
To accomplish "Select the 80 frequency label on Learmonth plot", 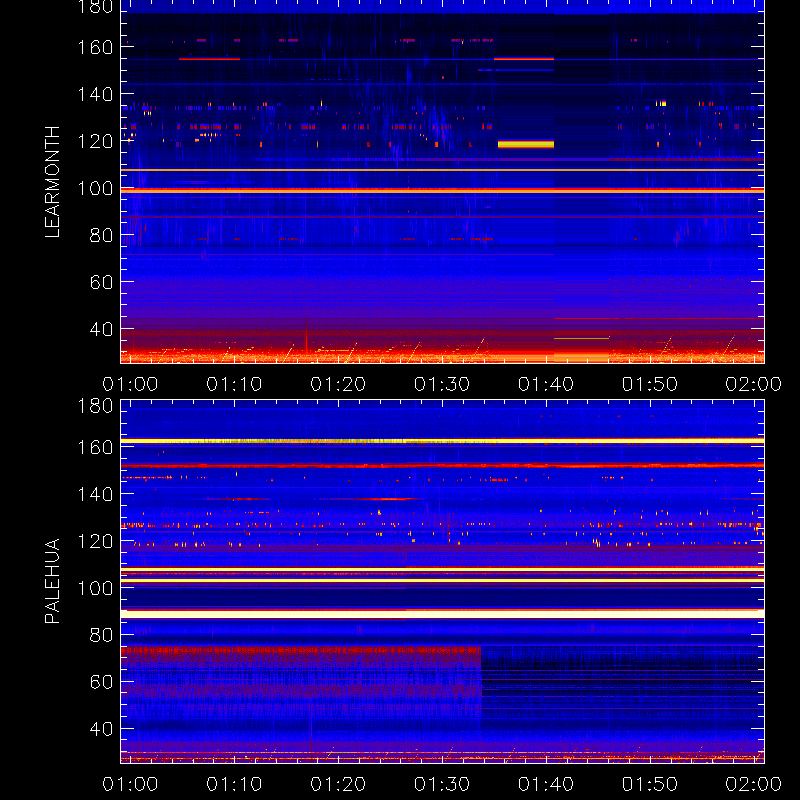I will pyautogui.click(x=101, y=235).
